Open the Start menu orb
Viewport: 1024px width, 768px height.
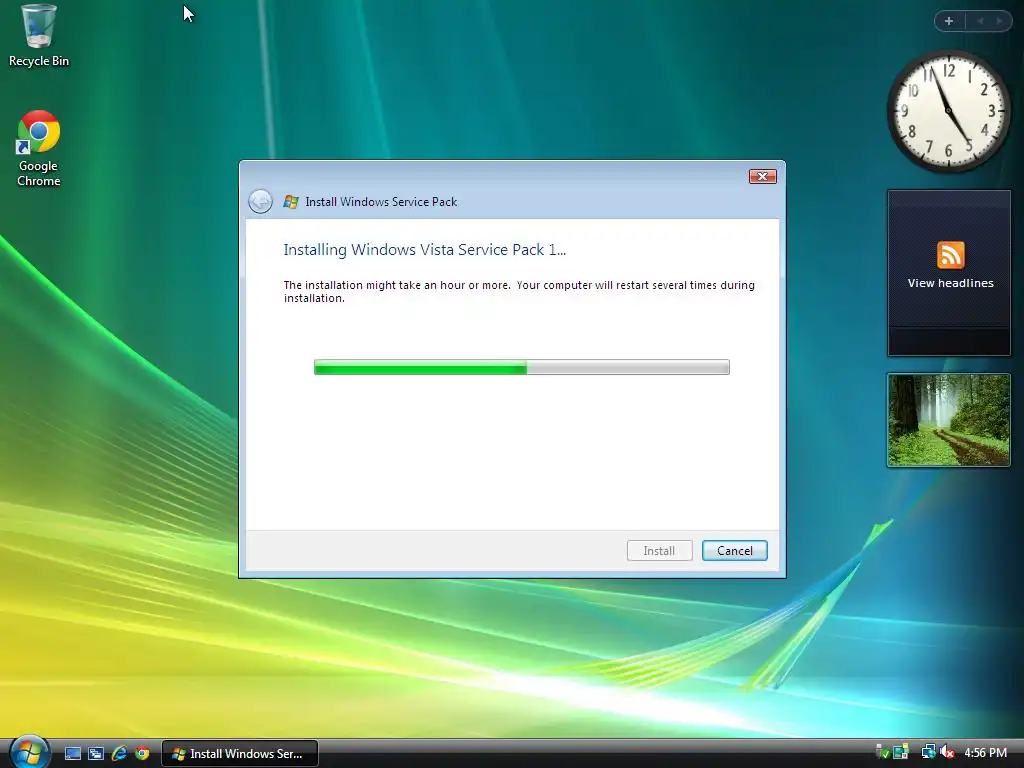point(30,752)
